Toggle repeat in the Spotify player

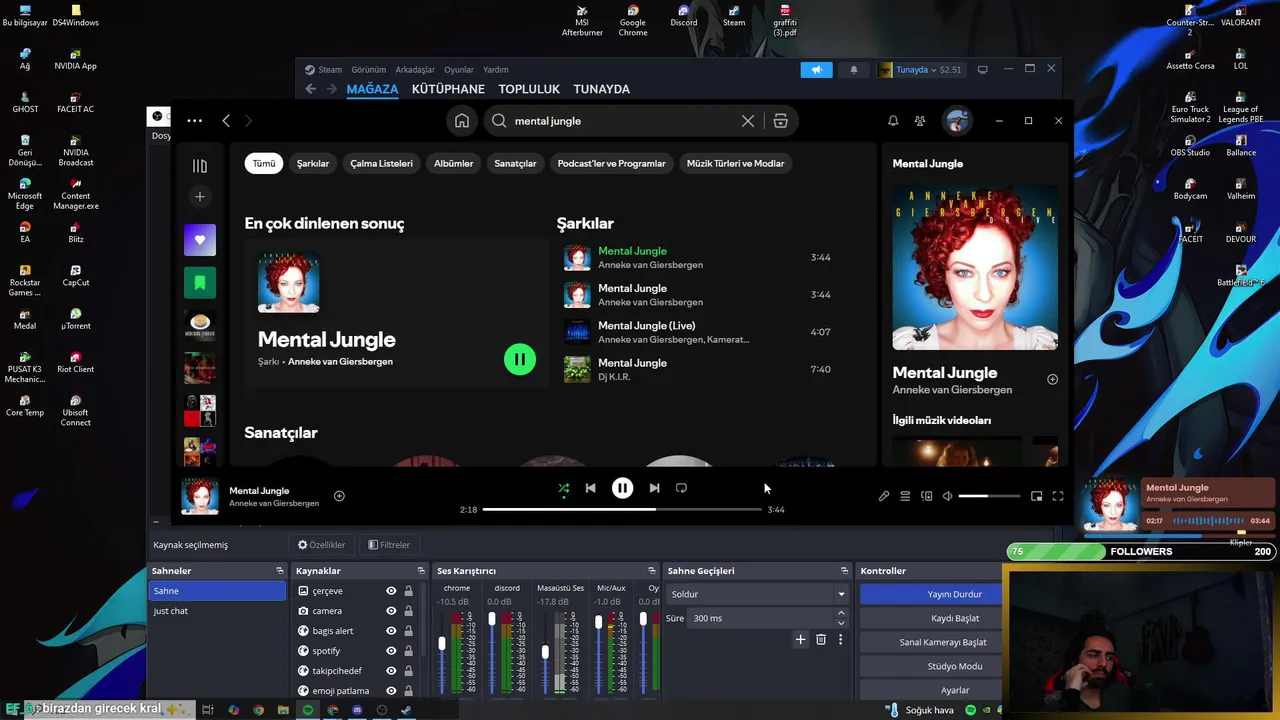pos(681,488)
